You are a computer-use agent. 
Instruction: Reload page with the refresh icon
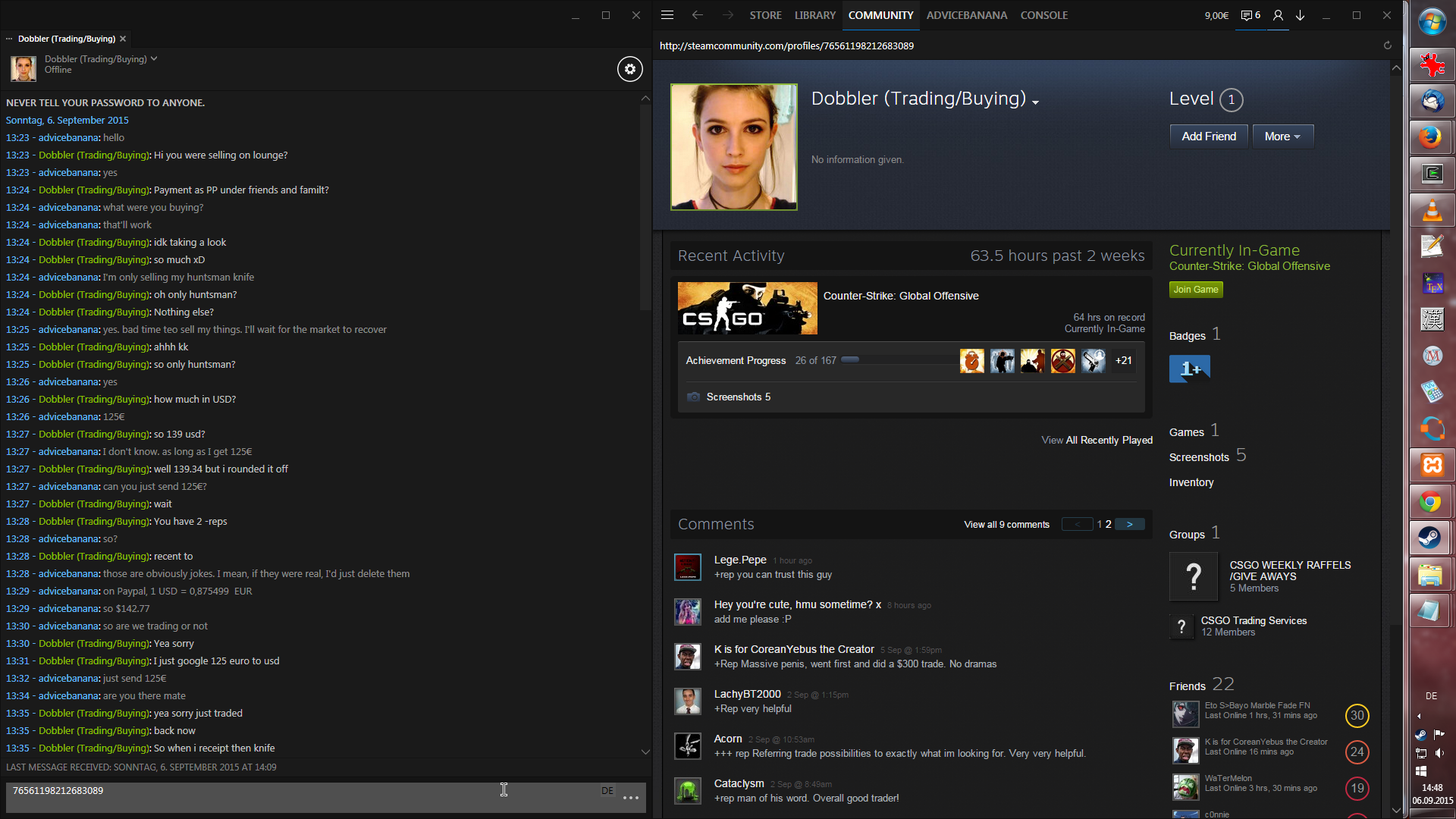pos(1387,45)
